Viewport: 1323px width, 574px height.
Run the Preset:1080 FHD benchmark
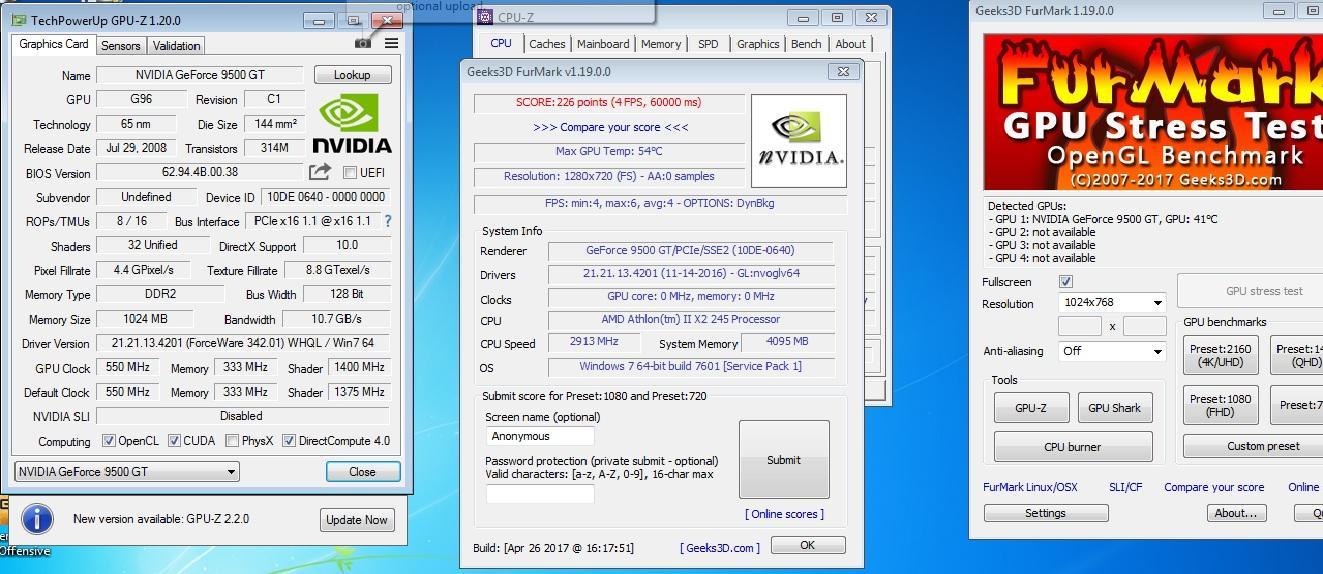(x=1220, y=405)
